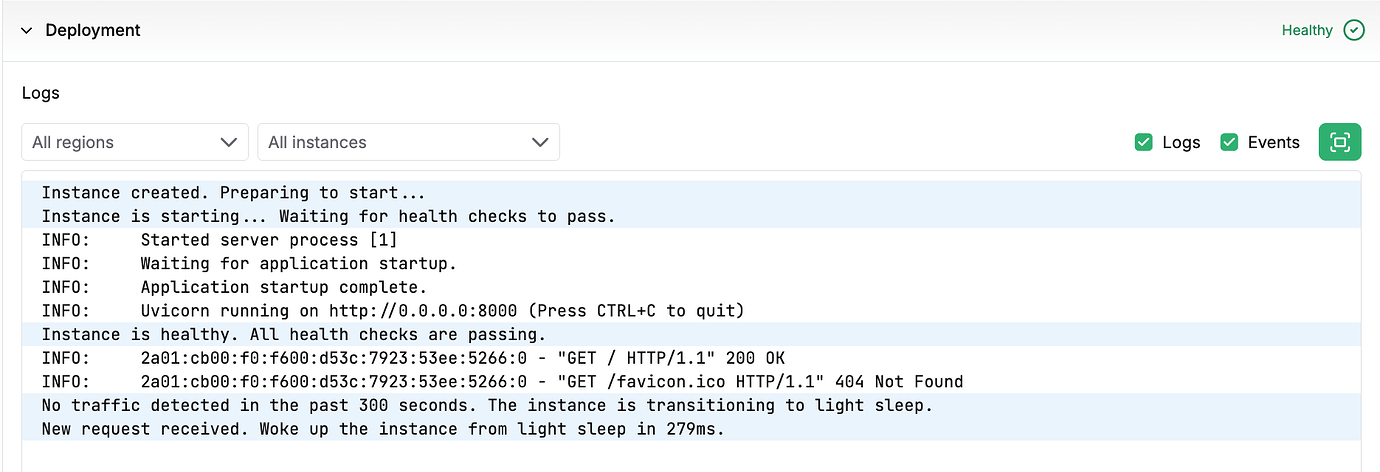Viewport: 1380px width, 472px height.
Task: Click the "Application startup complete" log line
Action: pyautogui.click(x=283, y=287)
